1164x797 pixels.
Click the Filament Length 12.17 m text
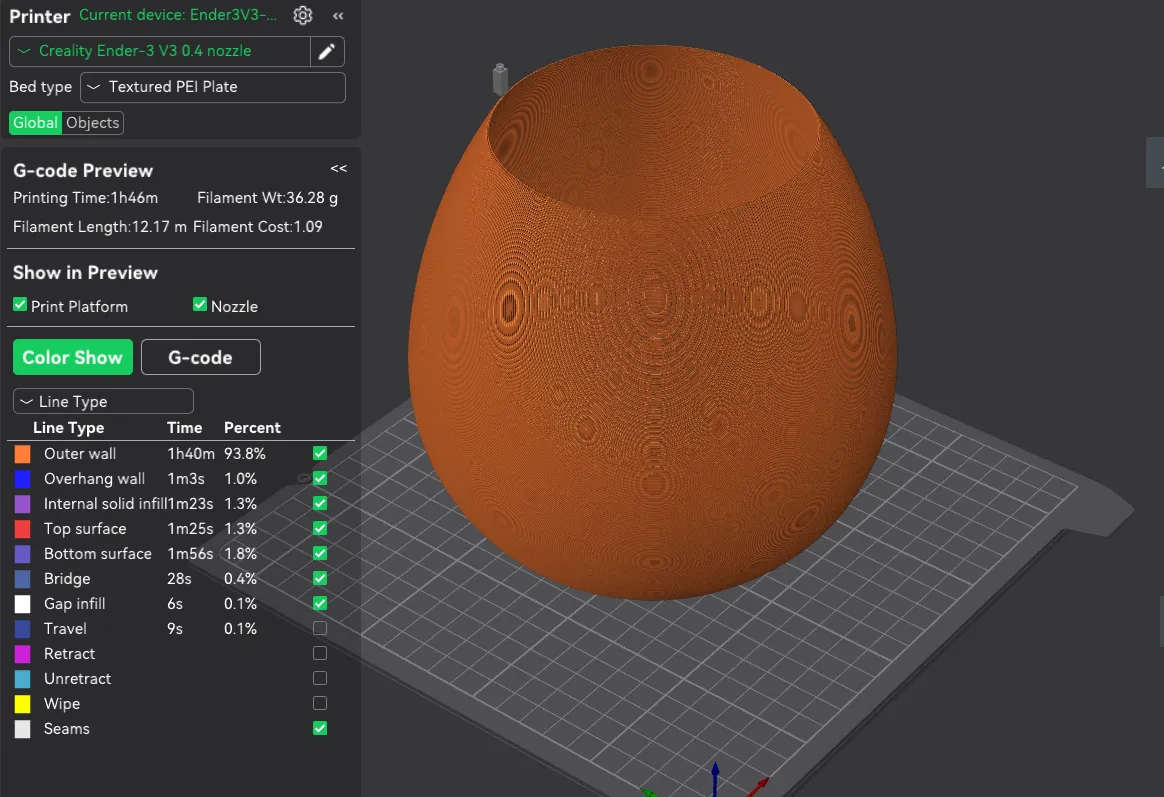click(99, 226)
